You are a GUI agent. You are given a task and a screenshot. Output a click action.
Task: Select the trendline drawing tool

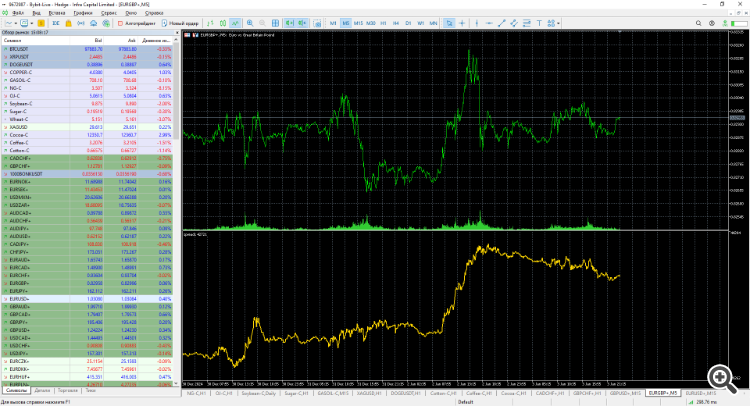(x=502, y=23)
